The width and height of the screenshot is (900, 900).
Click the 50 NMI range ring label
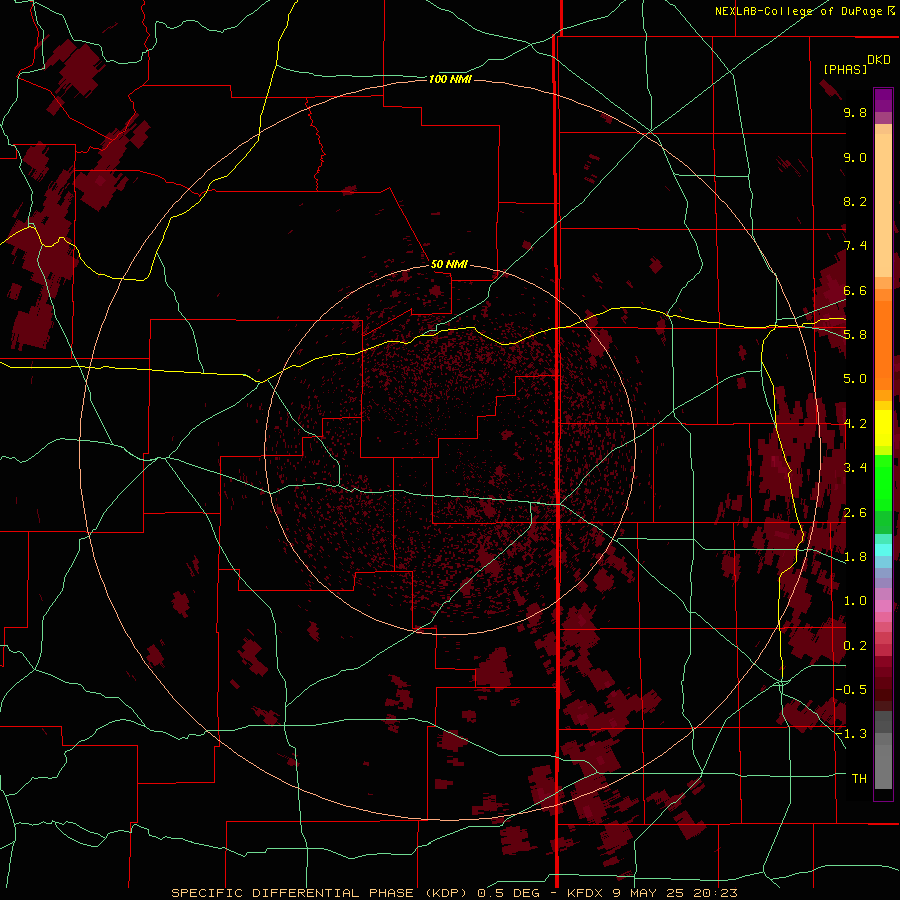[449, 264]
